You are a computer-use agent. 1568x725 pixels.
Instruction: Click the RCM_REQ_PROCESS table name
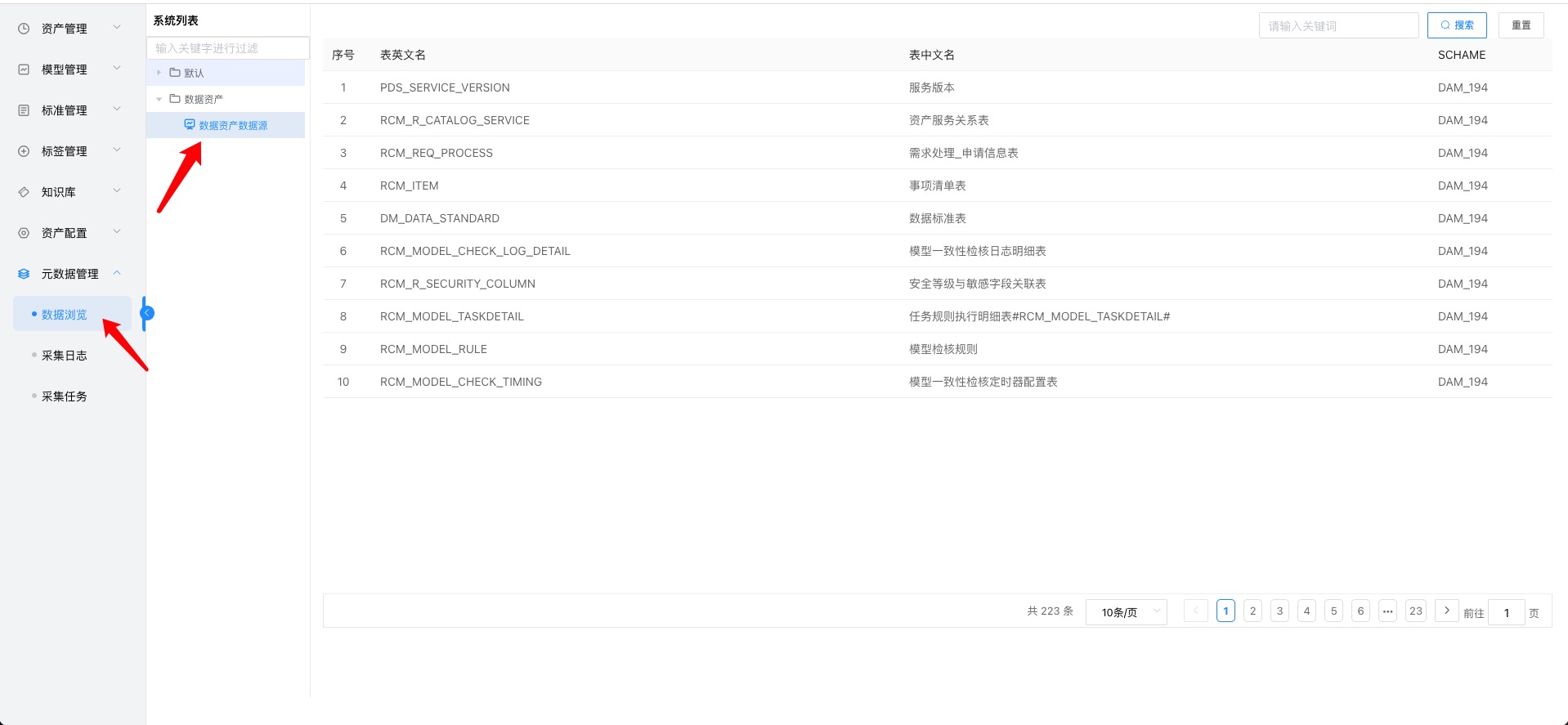tap(437, 153)
